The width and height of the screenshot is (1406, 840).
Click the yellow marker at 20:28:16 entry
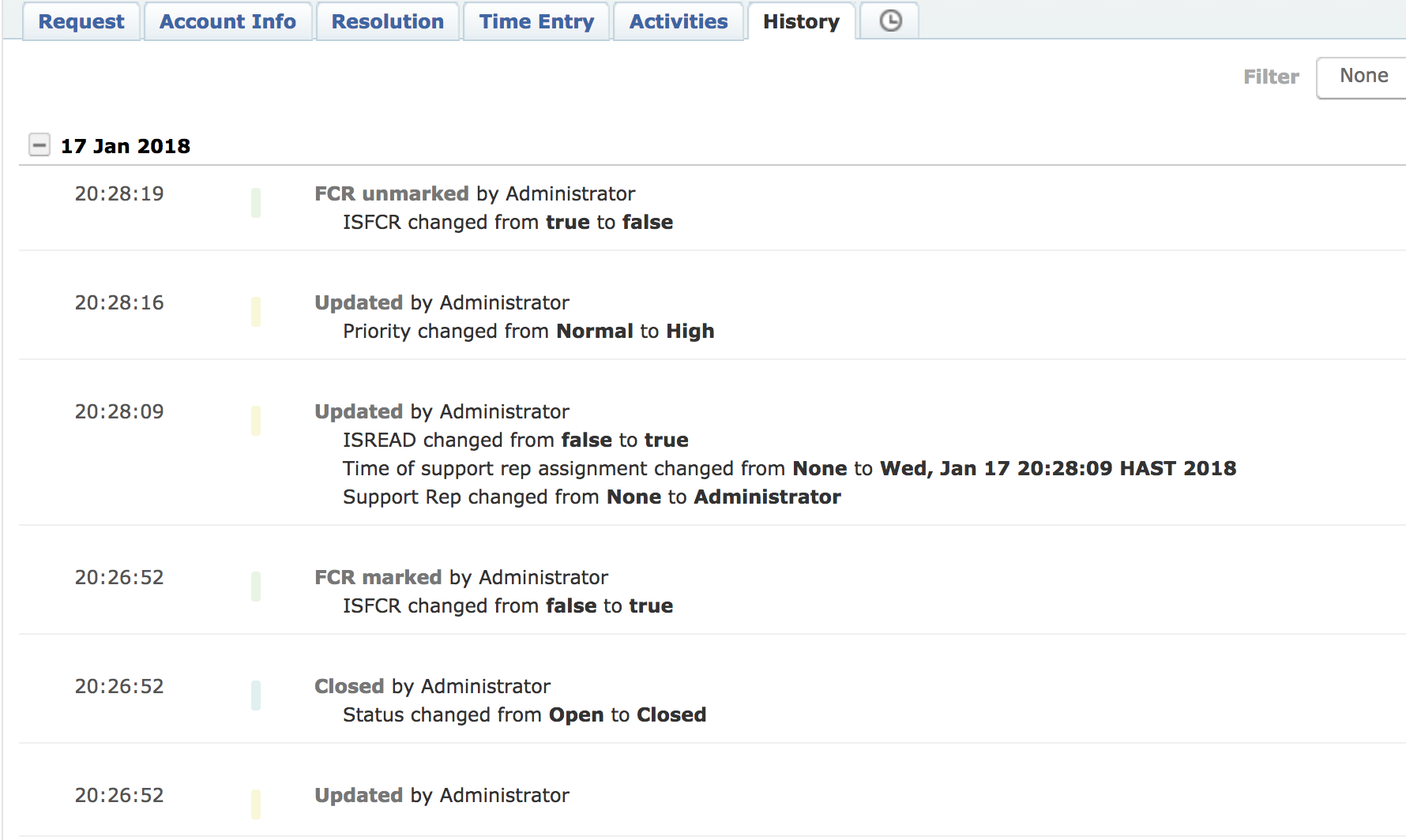[x=256, y=312]
